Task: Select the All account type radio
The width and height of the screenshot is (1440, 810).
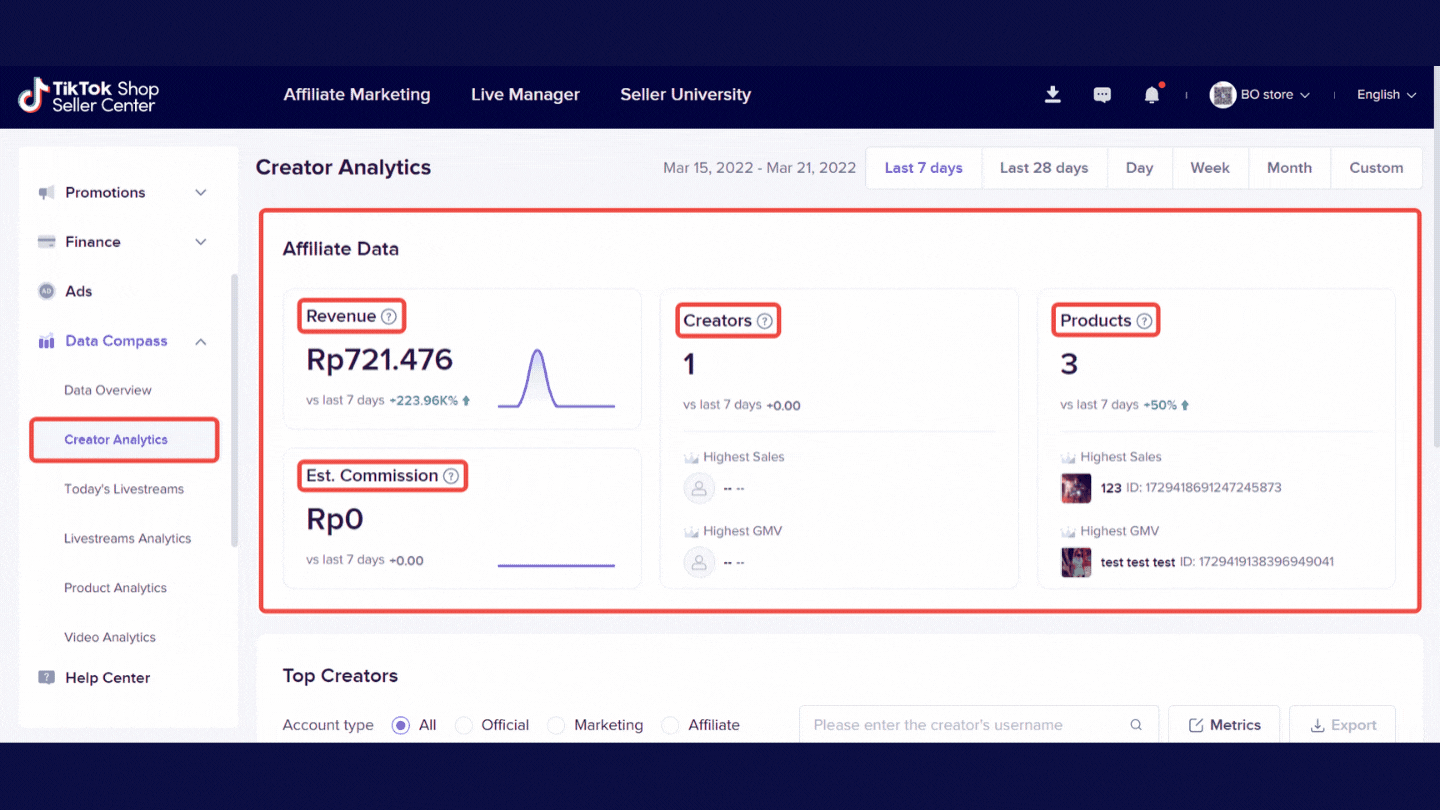Action: click(401, 725)
